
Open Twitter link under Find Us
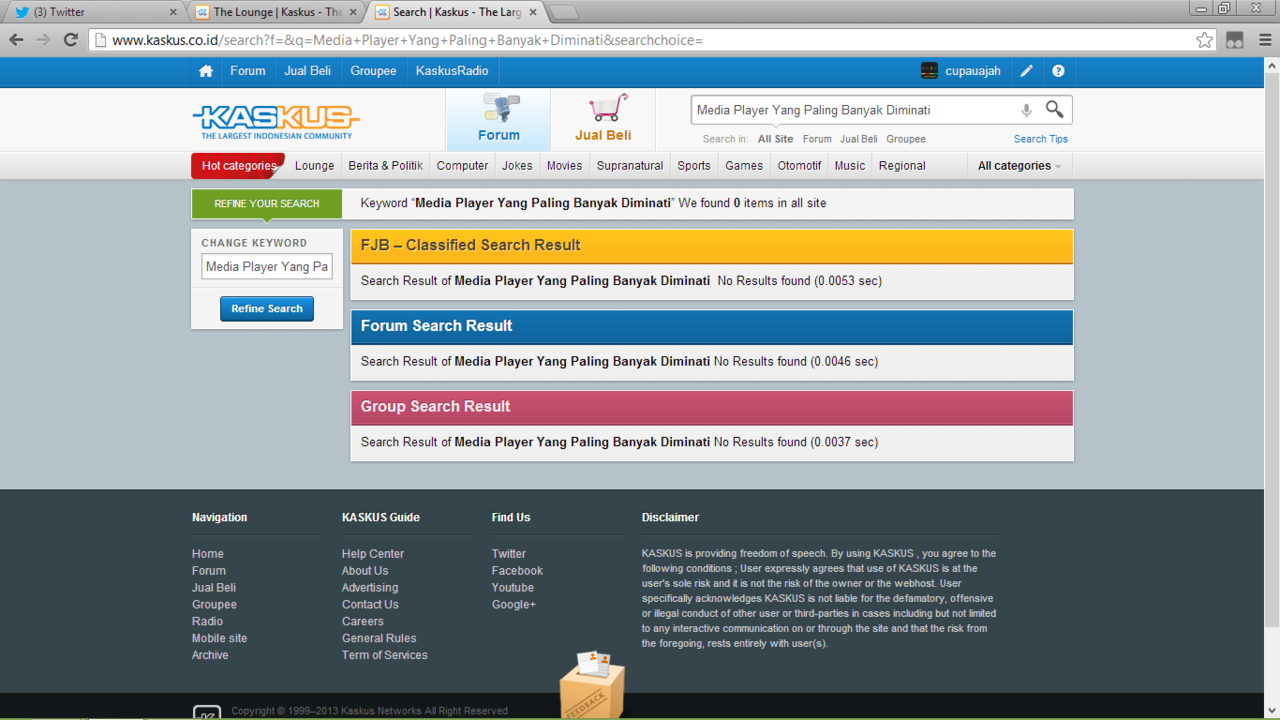coord(508,554)
